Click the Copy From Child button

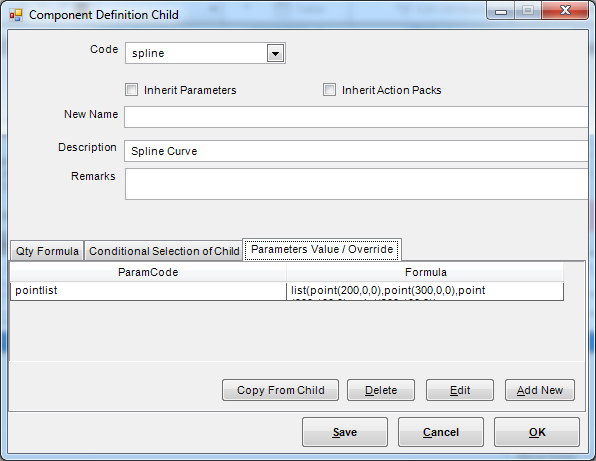click(x=281, y=390)
